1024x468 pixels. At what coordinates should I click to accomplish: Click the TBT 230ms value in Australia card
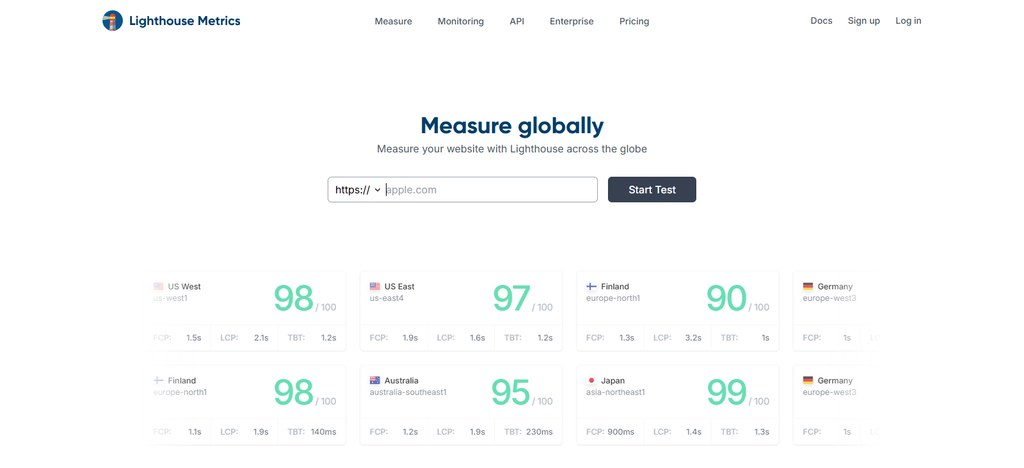click(541, 432)
